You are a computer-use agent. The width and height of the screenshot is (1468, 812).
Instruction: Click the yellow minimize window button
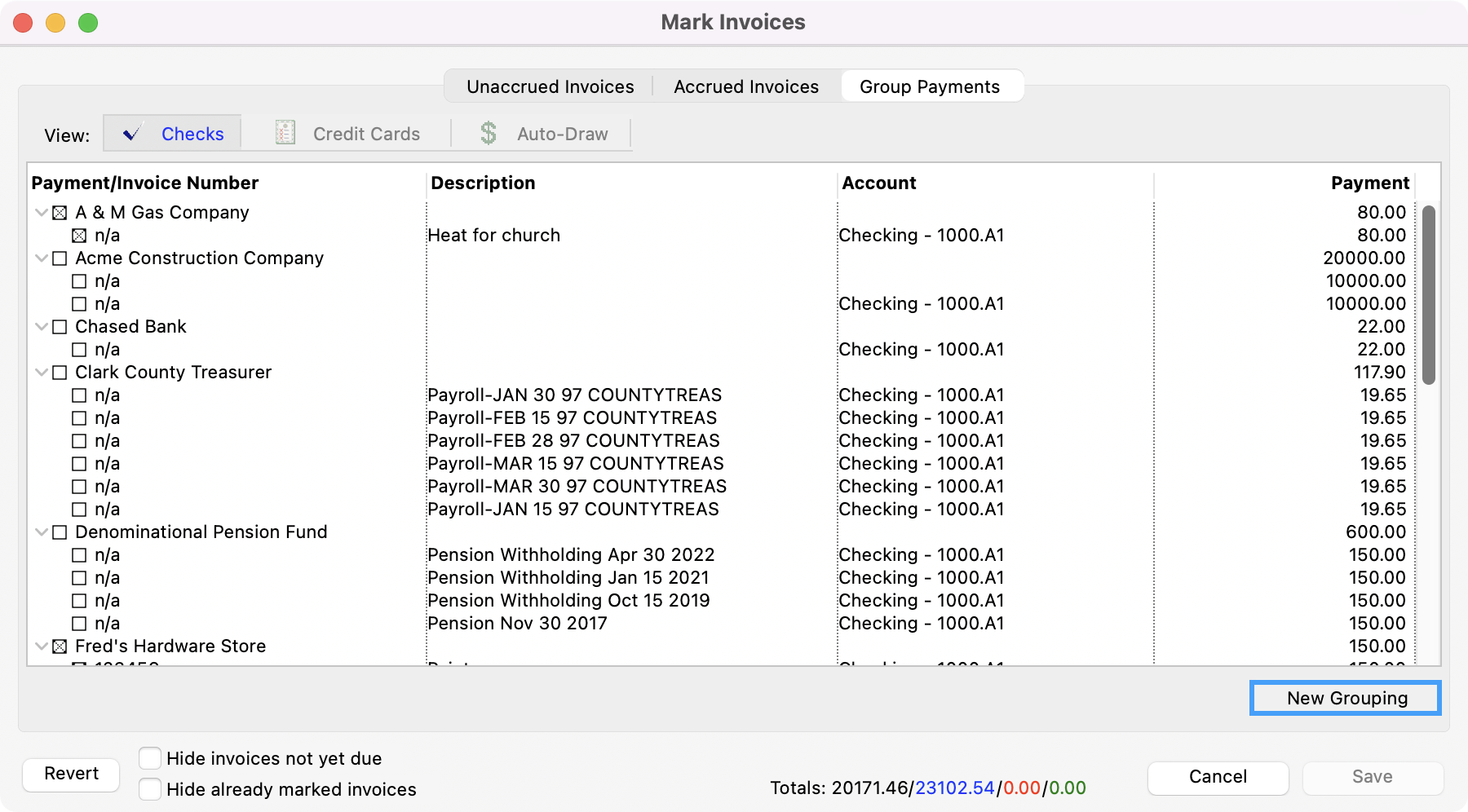coord(55,23)
